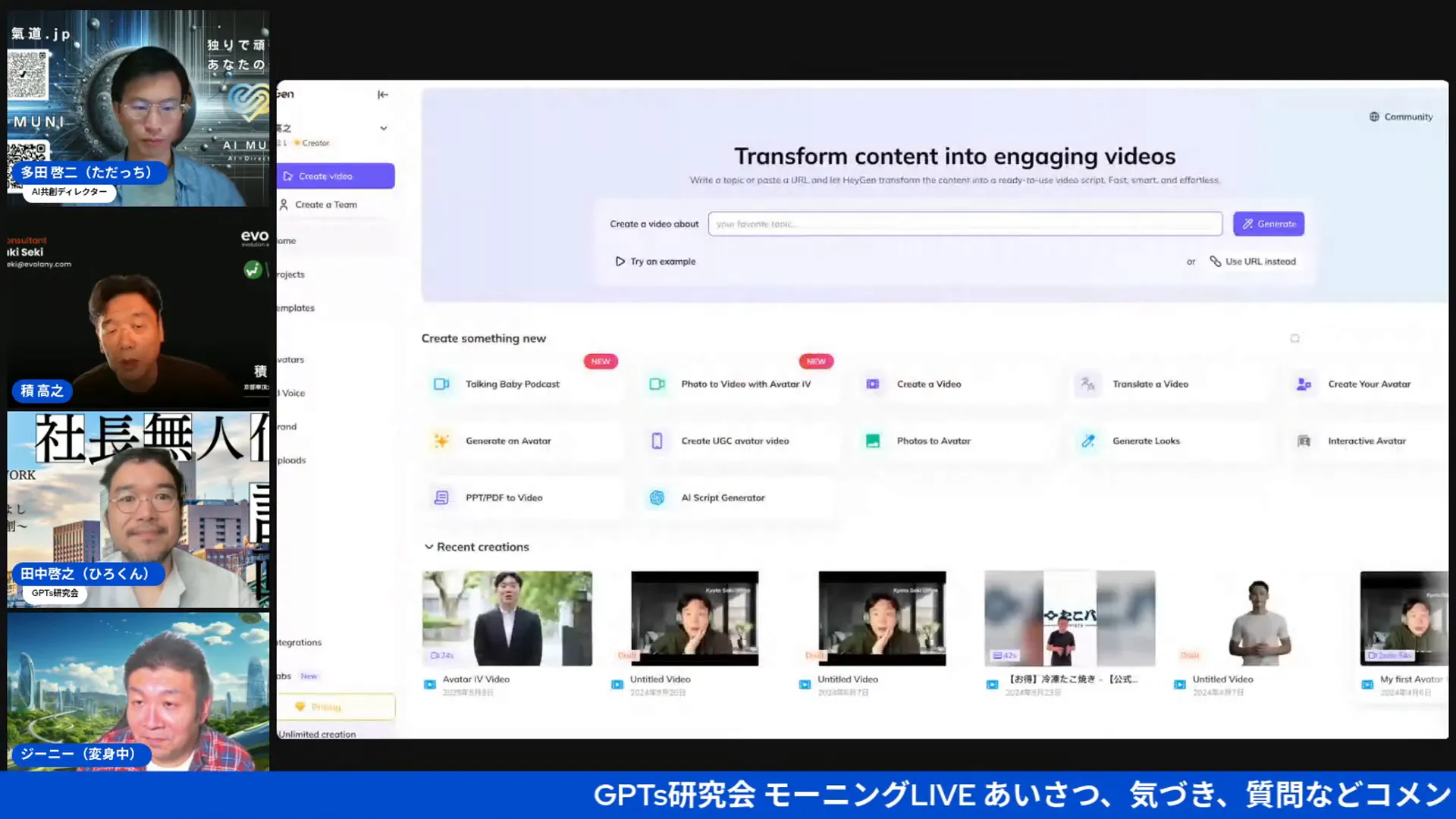Click the Pricing diamond icon
Viewport: 1456px width, 819px height.
(x=300, y=707)
